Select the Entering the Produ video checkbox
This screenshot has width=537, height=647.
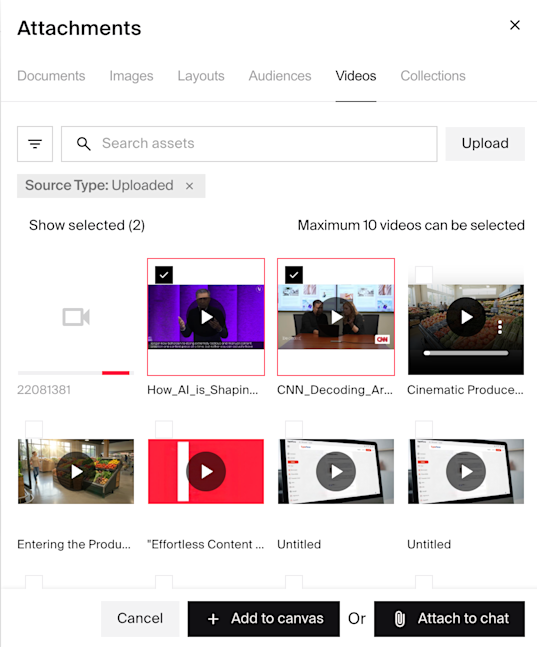(x=34, y=429)
